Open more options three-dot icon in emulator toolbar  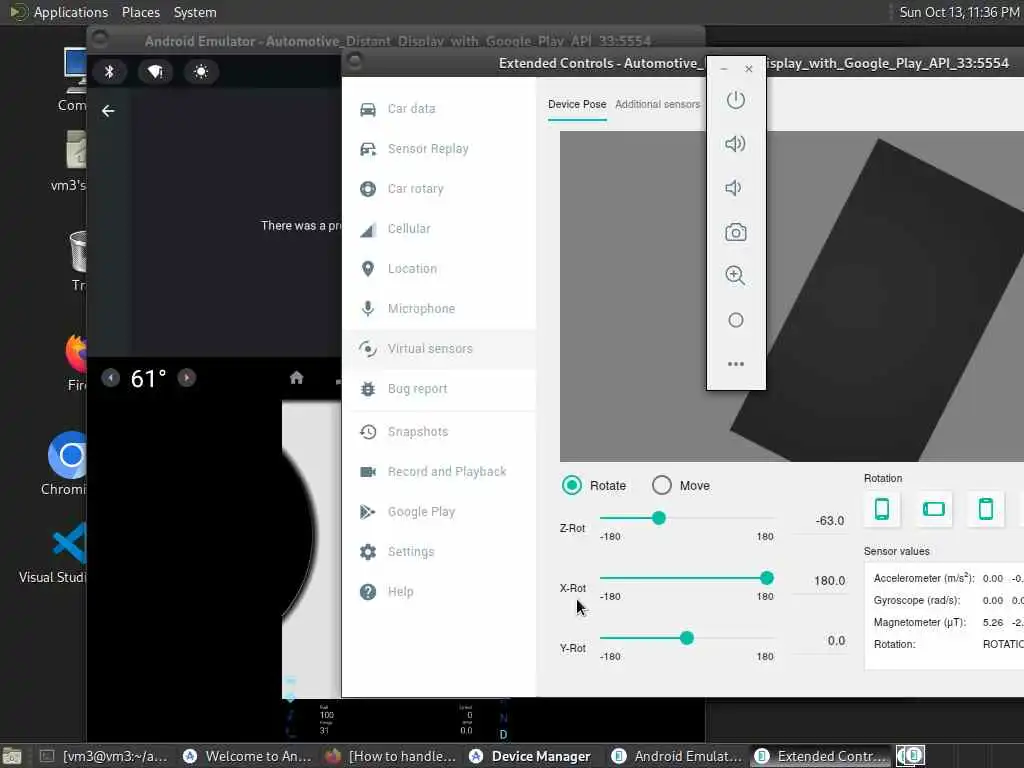[x=735, y=364]
